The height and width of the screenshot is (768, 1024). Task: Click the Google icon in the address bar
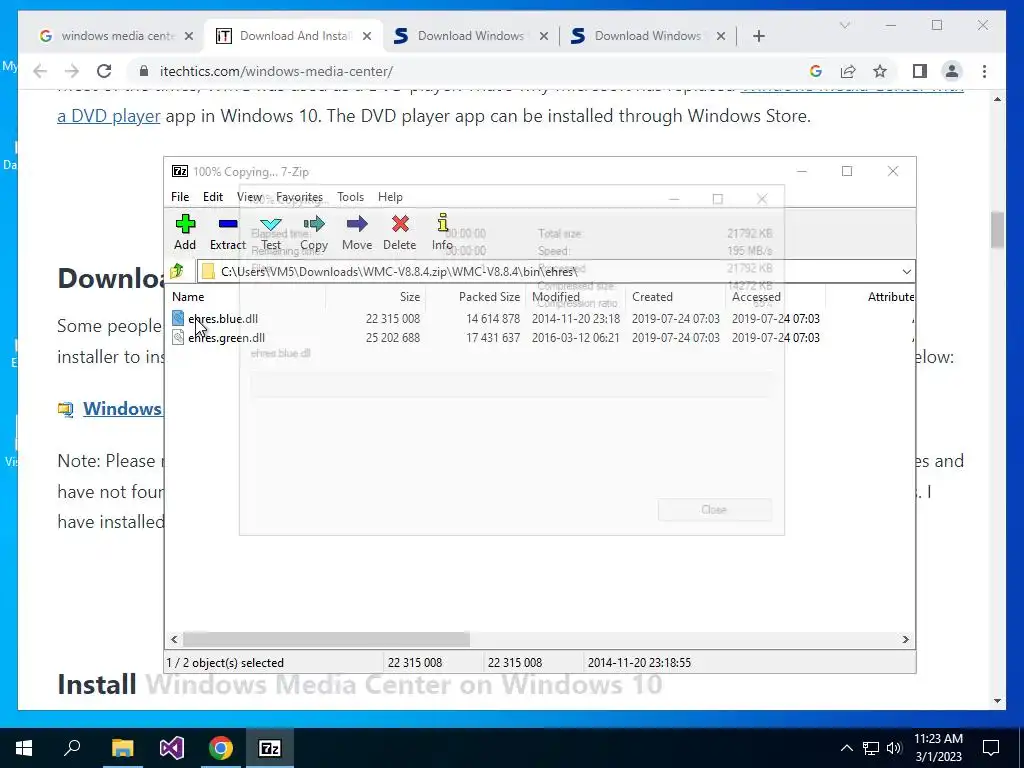coord(815,71)
